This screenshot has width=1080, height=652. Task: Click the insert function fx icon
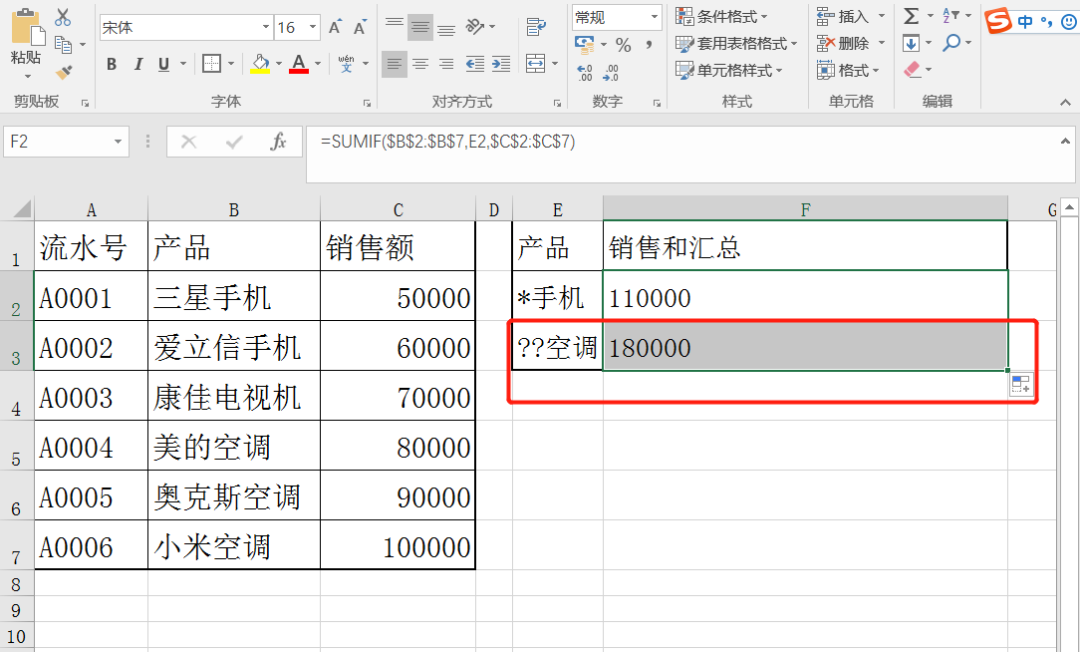(x=279, y=142)
